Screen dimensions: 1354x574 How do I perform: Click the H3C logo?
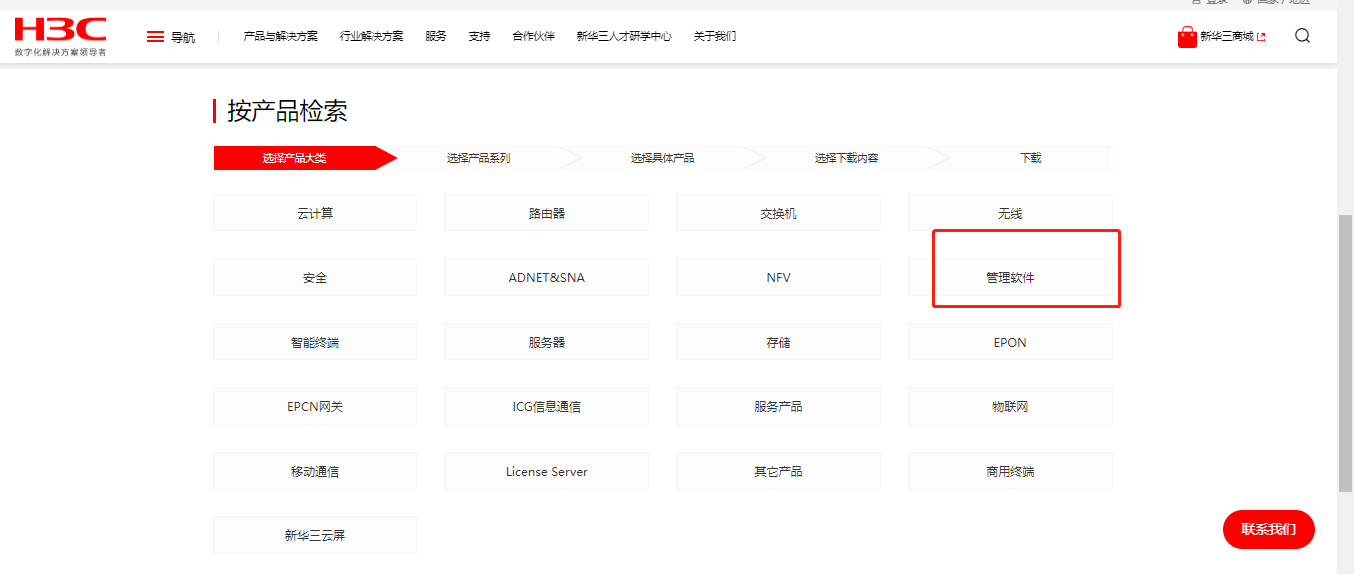point(60,36)
